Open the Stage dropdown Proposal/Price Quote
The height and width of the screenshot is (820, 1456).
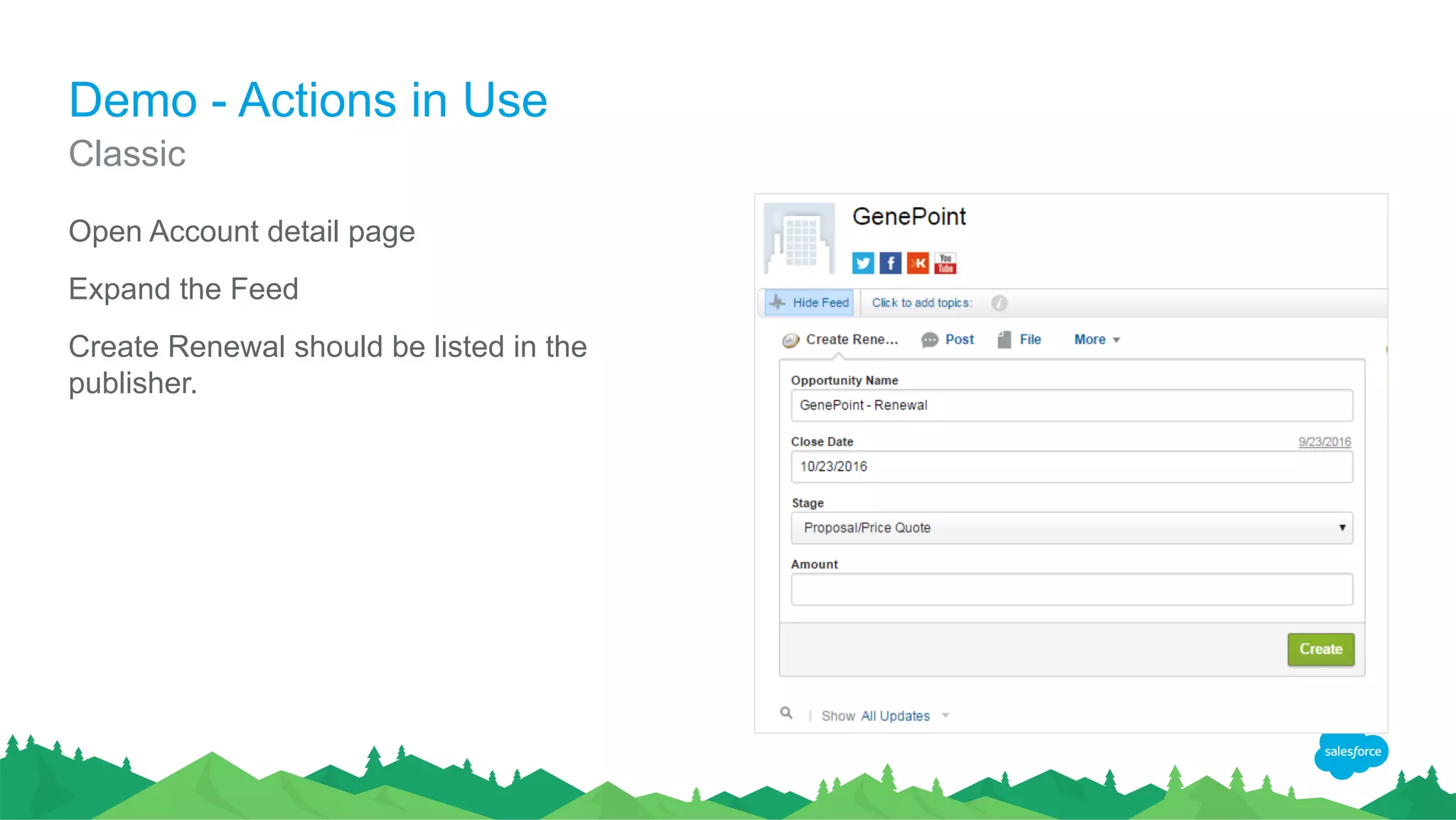coord(1072,528)
